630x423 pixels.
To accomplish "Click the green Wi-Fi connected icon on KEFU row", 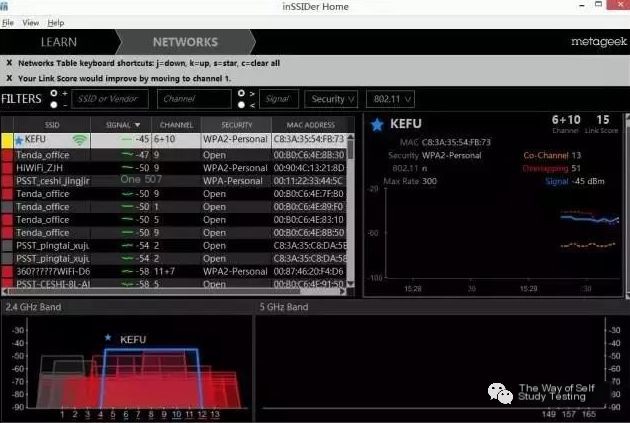I will tap(80, 140).
